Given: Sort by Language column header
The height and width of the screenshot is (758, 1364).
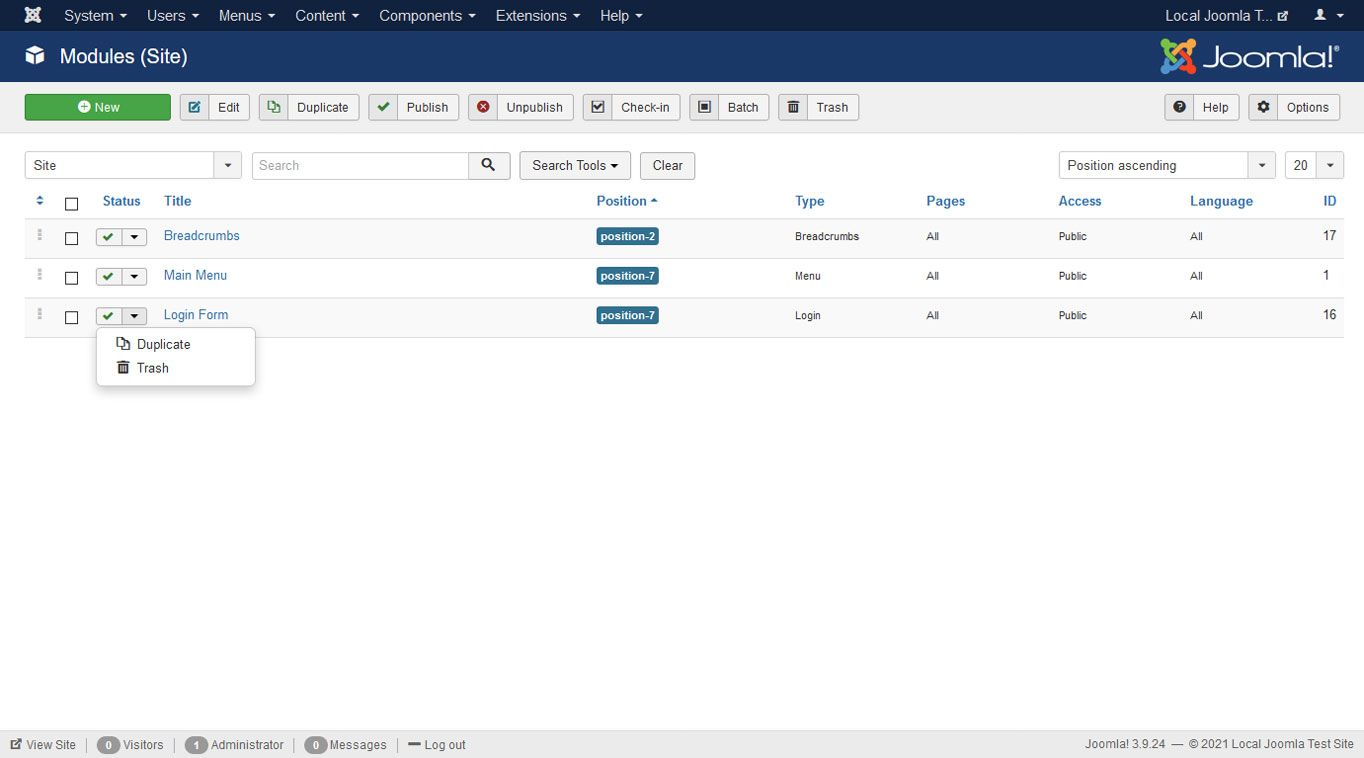Looking at the screenshot, I should point(1221,201).
